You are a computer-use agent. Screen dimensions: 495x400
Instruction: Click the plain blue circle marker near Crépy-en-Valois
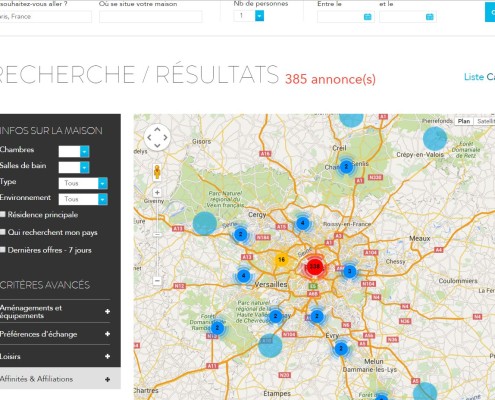point(435,139)
